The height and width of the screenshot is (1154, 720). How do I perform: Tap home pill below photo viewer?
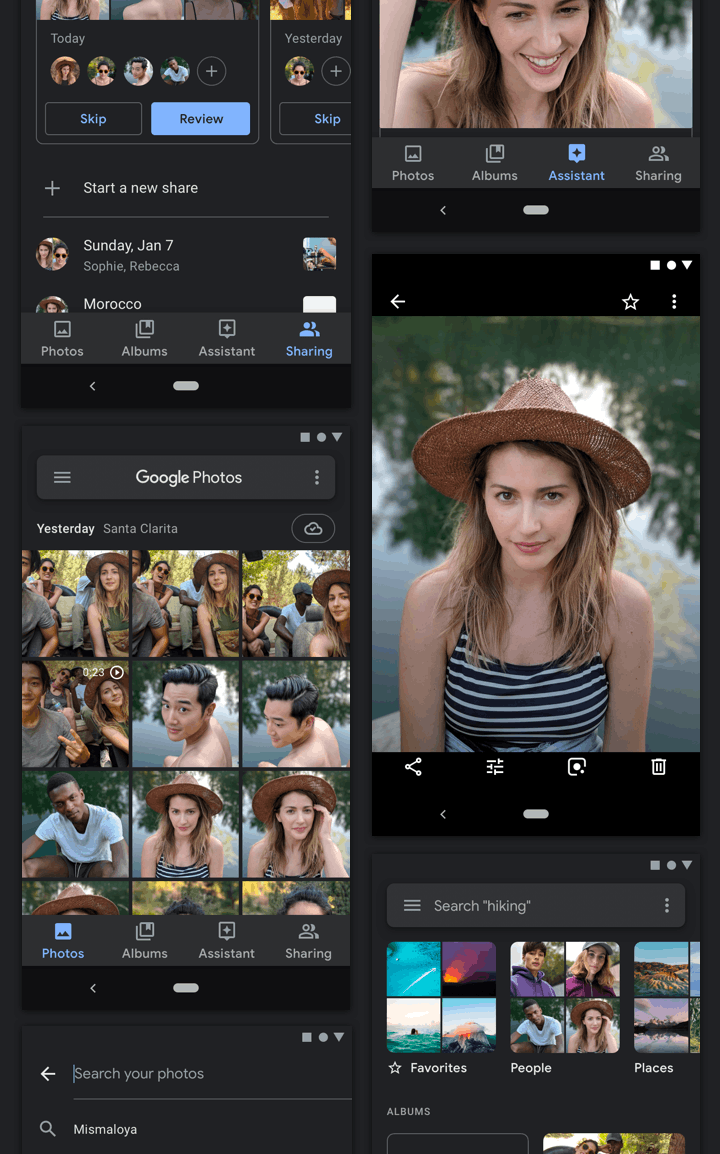(x=536, y=814)
